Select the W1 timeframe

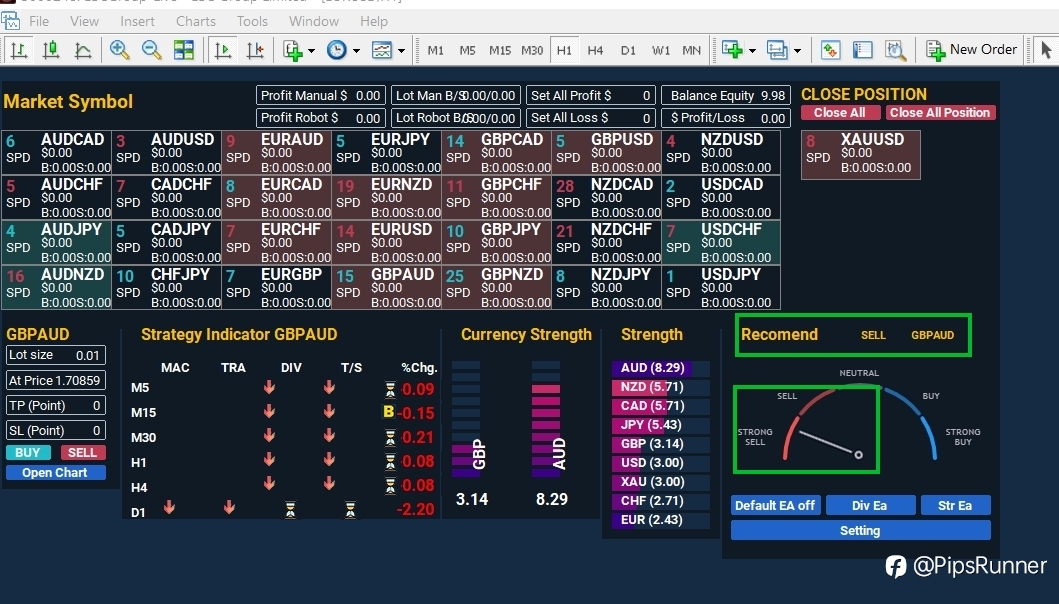[661, 51]
